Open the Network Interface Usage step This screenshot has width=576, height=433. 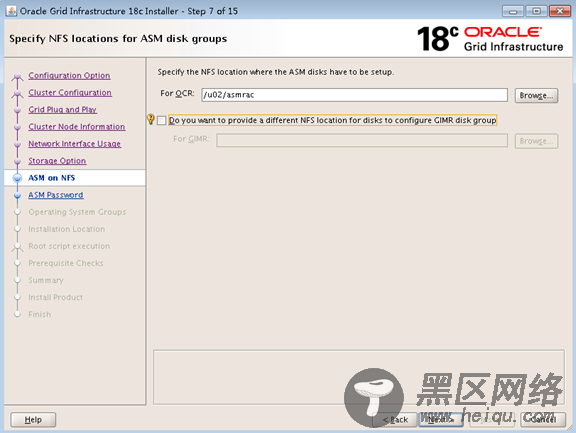tap(75, 144)
